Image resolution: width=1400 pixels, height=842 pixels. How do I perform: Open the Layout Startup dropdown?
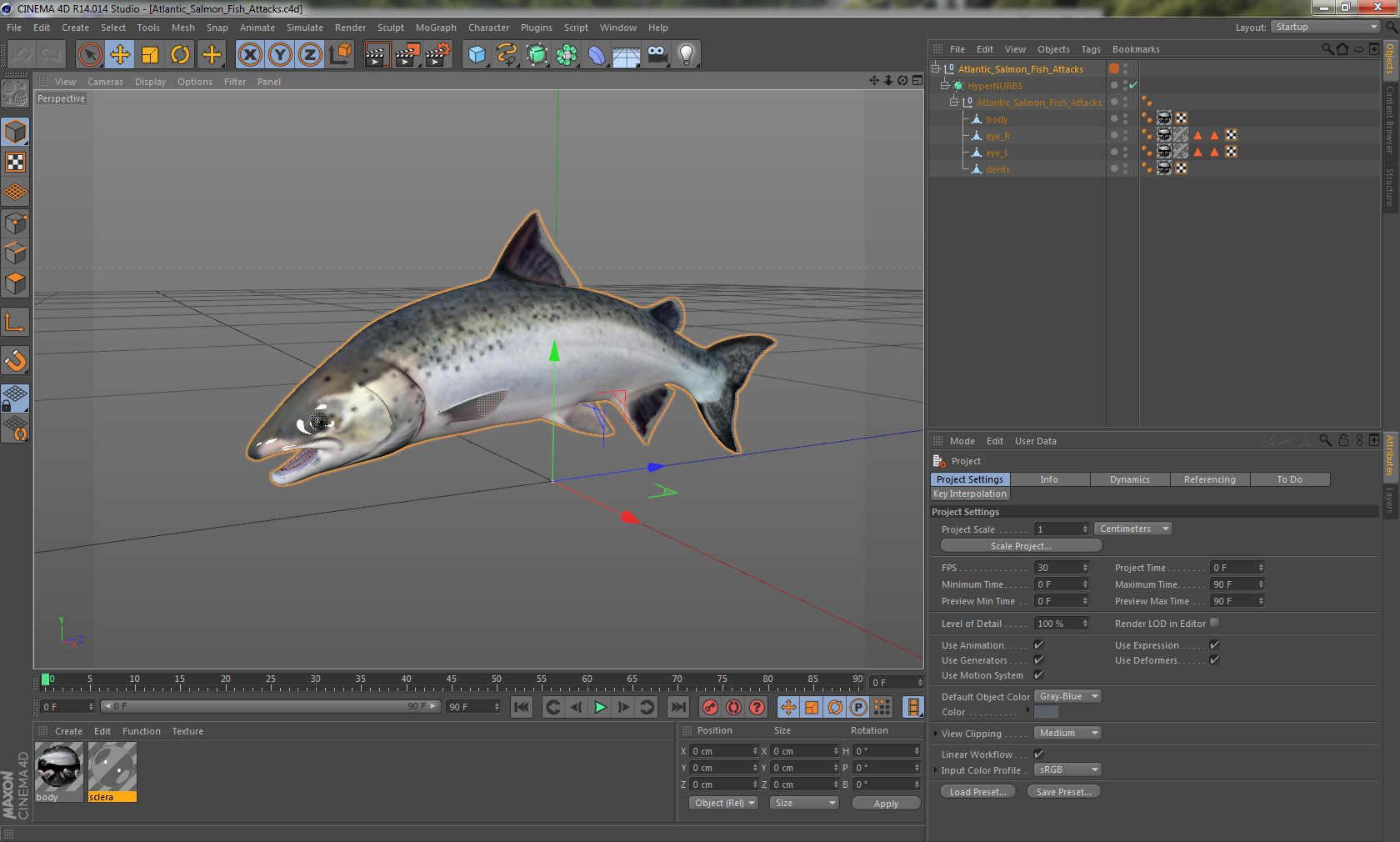coord(1325,27)
